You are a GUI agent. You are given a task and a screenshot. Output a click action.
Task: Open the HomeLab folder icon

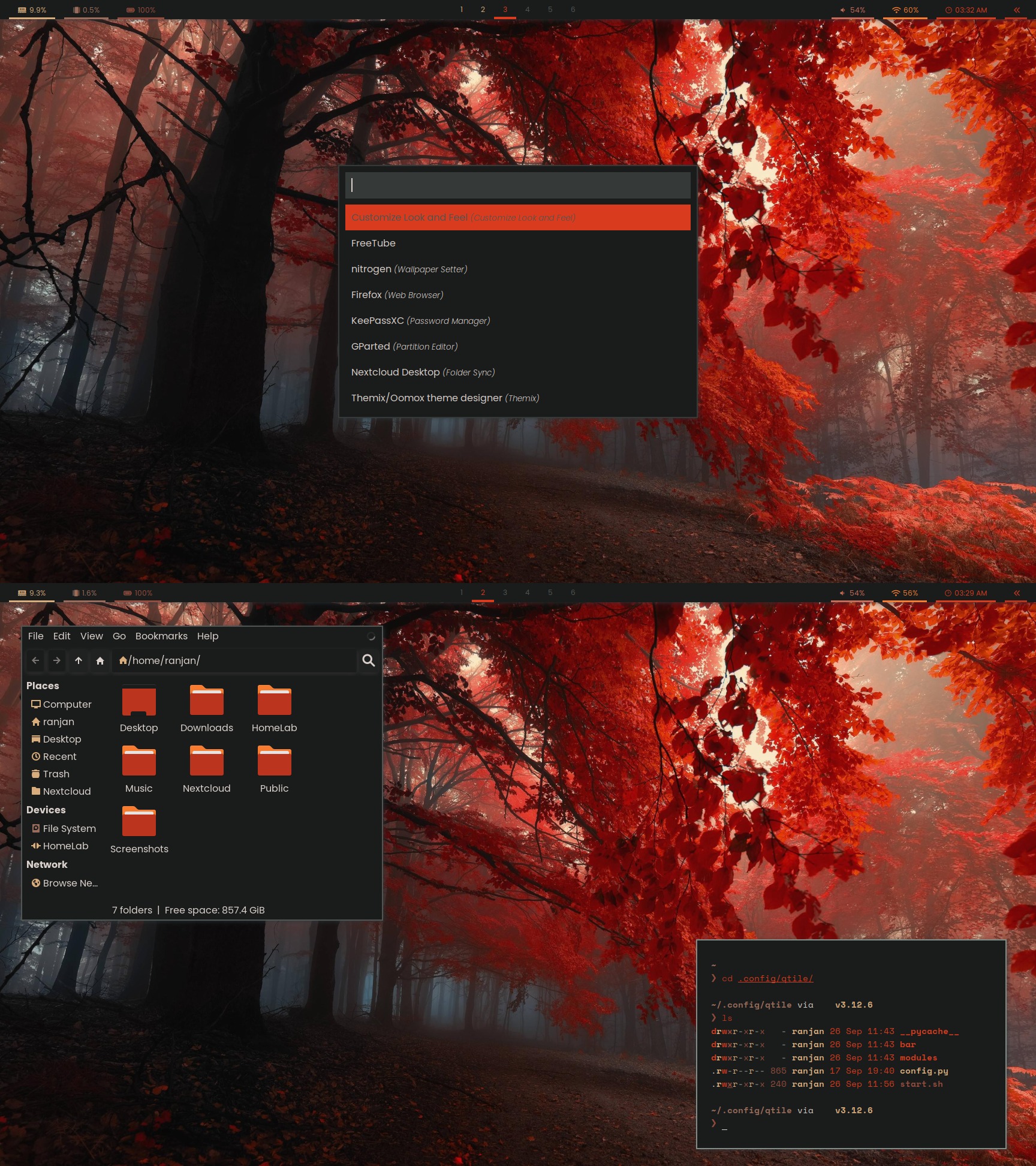274,701
